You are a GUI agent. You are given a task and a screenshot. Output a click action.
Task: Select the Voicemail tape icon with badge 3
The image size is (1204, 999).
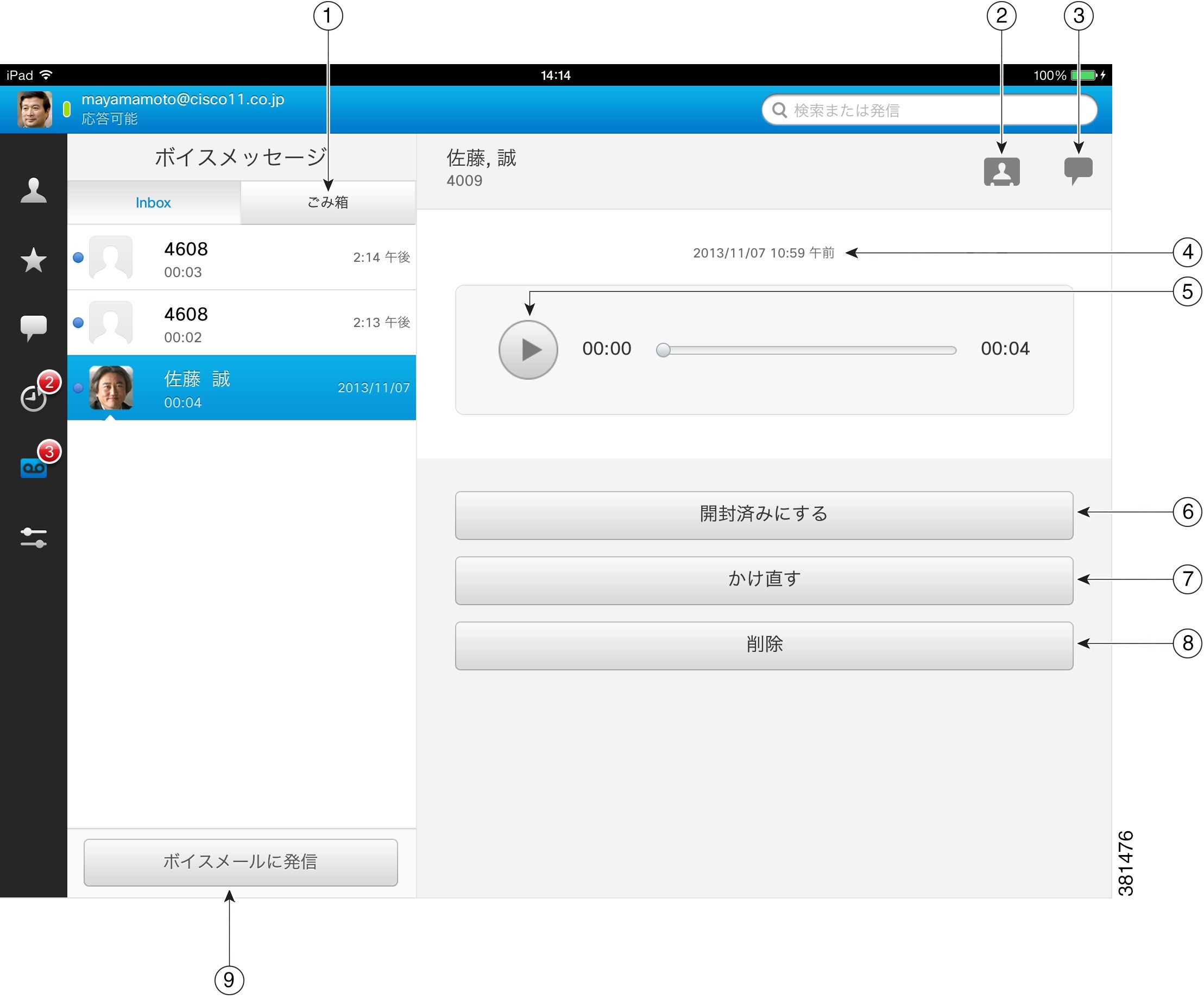coord(33,467)
